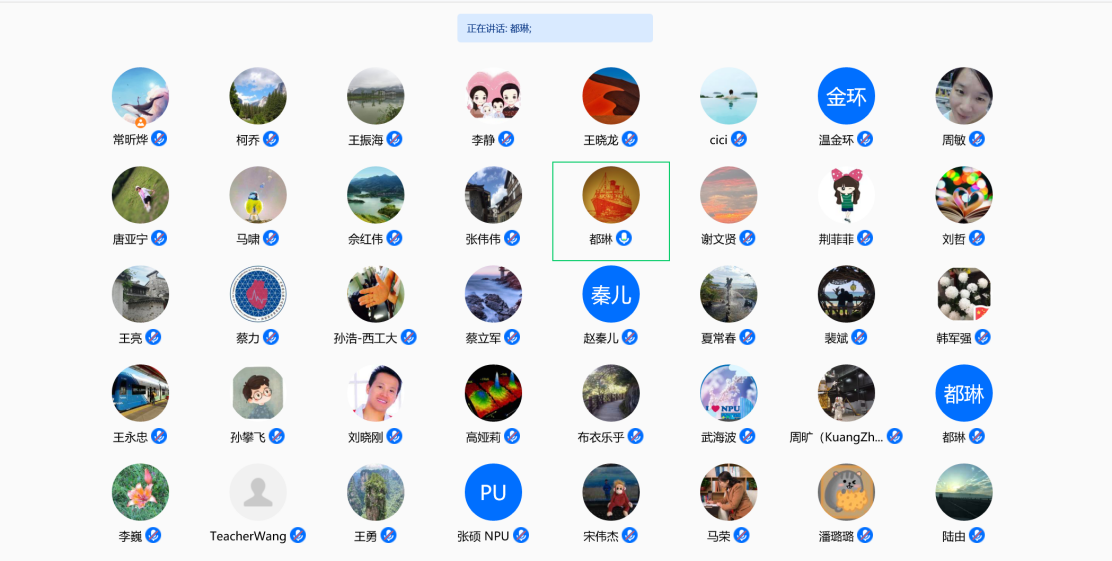Click the mic icon beside 孙浩-西工大
Screen dimensions: 1112x561
click(x=408, y=337)
